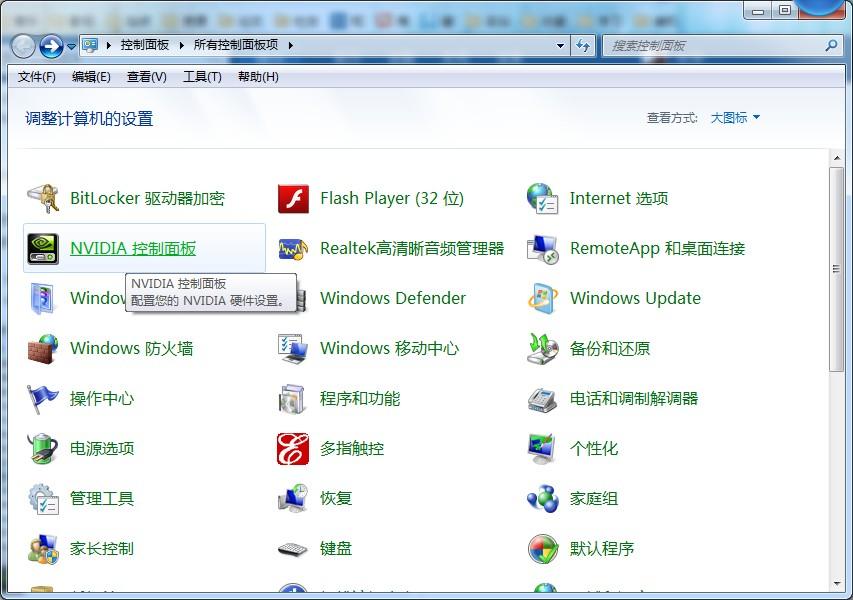The height and width of the screenshot is (600, 853).
Task: Click the 控制面板 breadcrumb segment
Action: pos(145,45)
